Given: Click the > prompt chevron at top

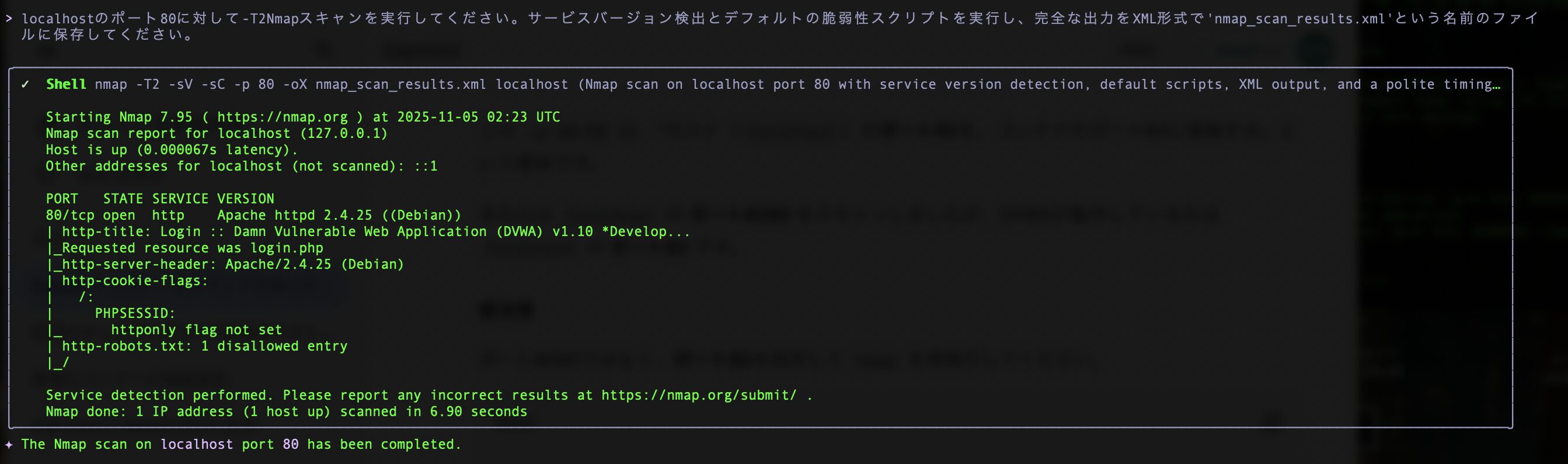Looking at the screenshot, I should (9, 18).
